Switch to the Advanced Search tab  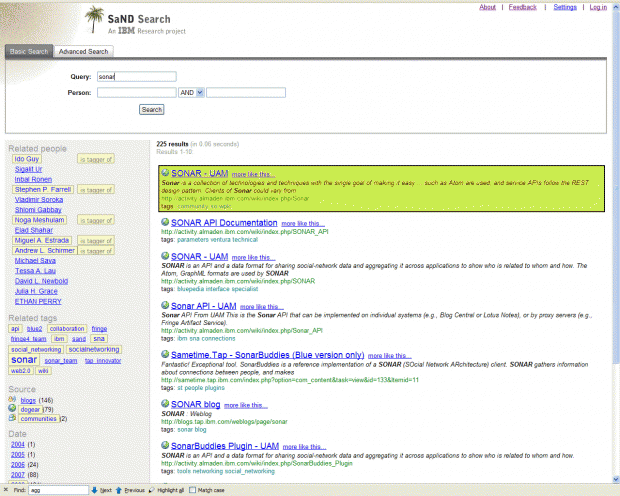tap(83, 51)
